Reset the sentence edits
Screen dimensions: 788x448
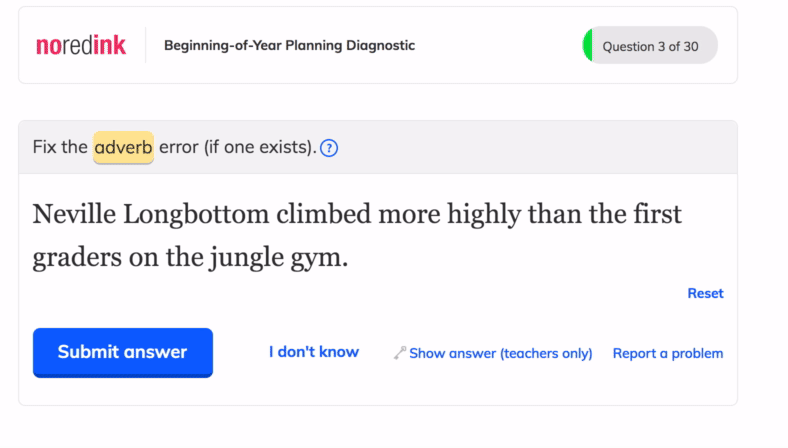[x=705, y=293]
